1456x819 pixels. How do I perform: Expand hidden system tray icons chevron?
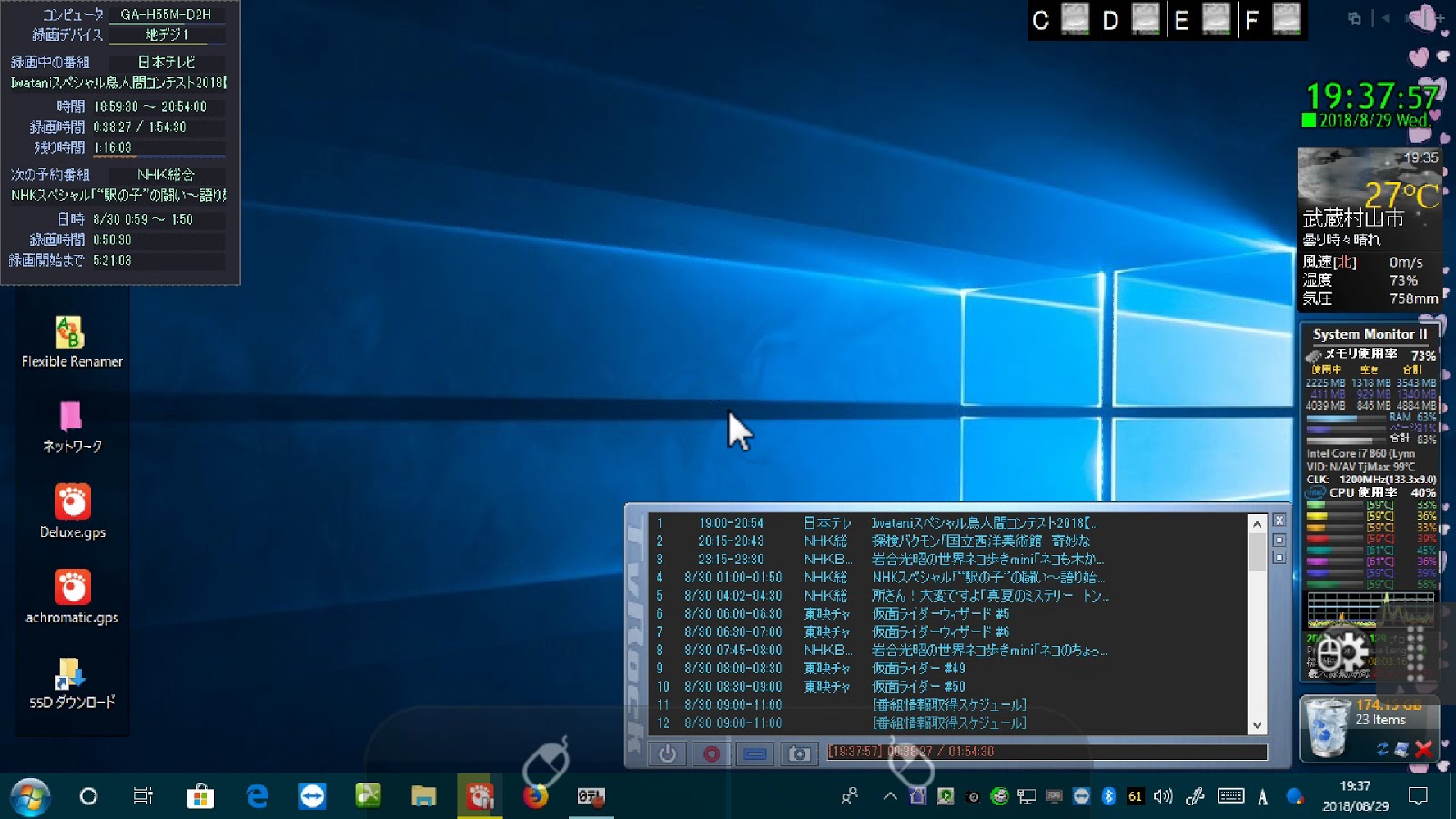click(x=890, y=796)
